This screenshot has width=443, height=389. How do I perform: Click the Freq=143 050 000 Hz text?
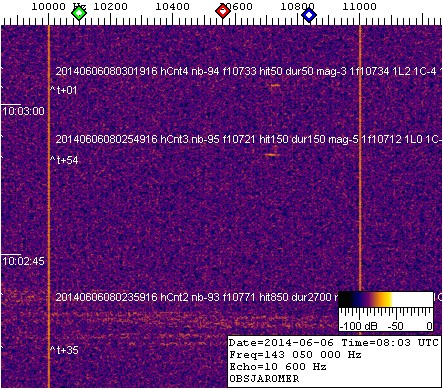click(295, 355)
